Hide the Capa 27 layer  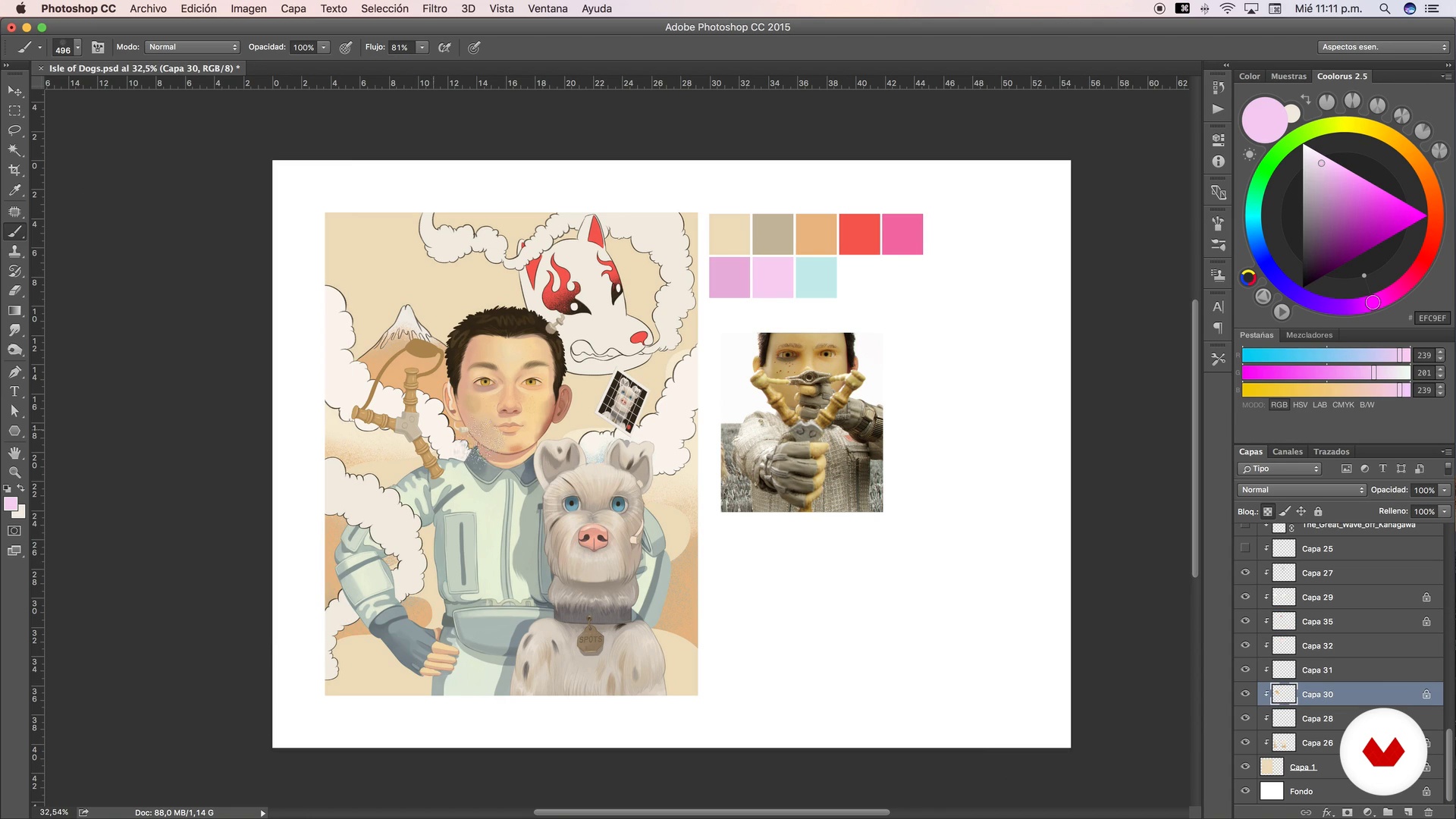click(1245, 573)
